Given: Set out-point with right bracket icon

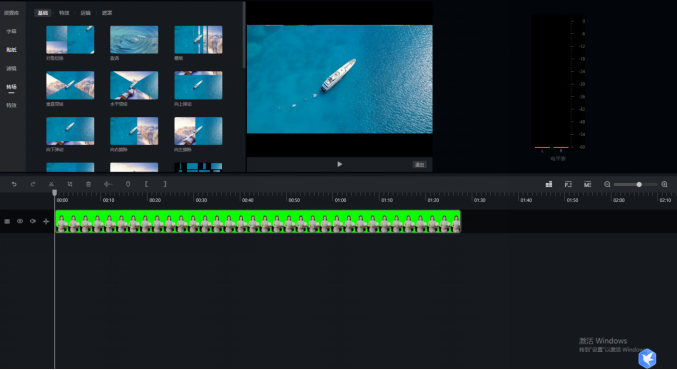Looking at the screenshot, I should tap(165, 184).
